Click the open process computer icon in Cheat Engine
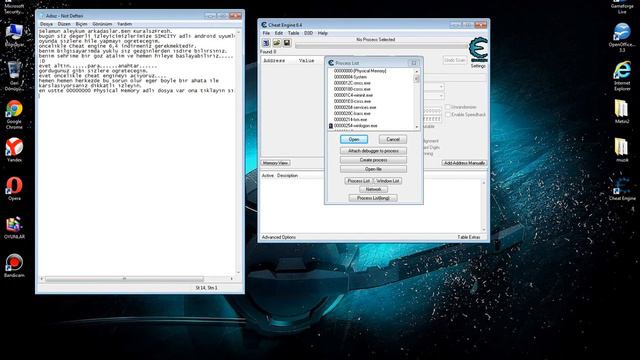640x360 pixels. [x=266, y=43]
